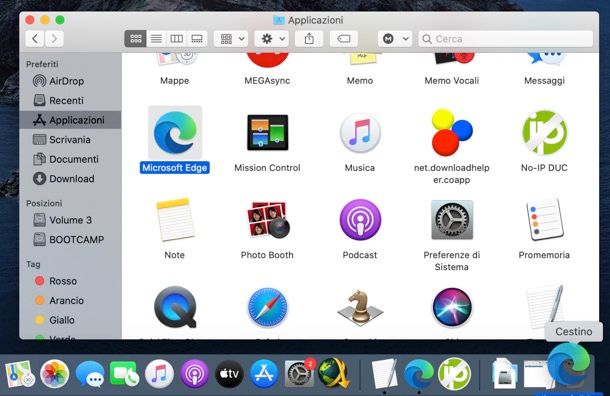Open the group-by arrangement dropdown
Screen dimensions: 610x396
point(231,39)
